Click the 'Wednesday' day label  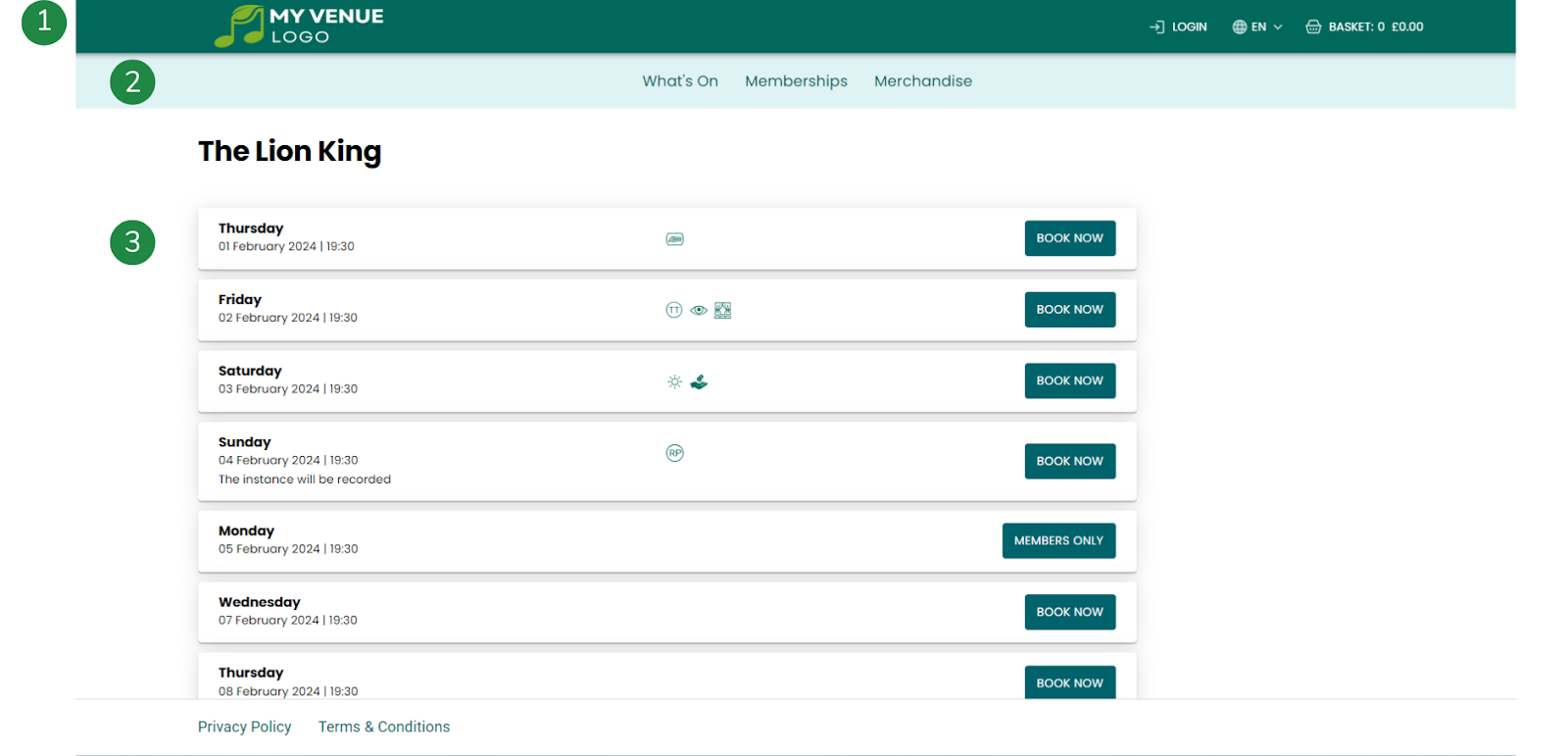coord(260,602)
